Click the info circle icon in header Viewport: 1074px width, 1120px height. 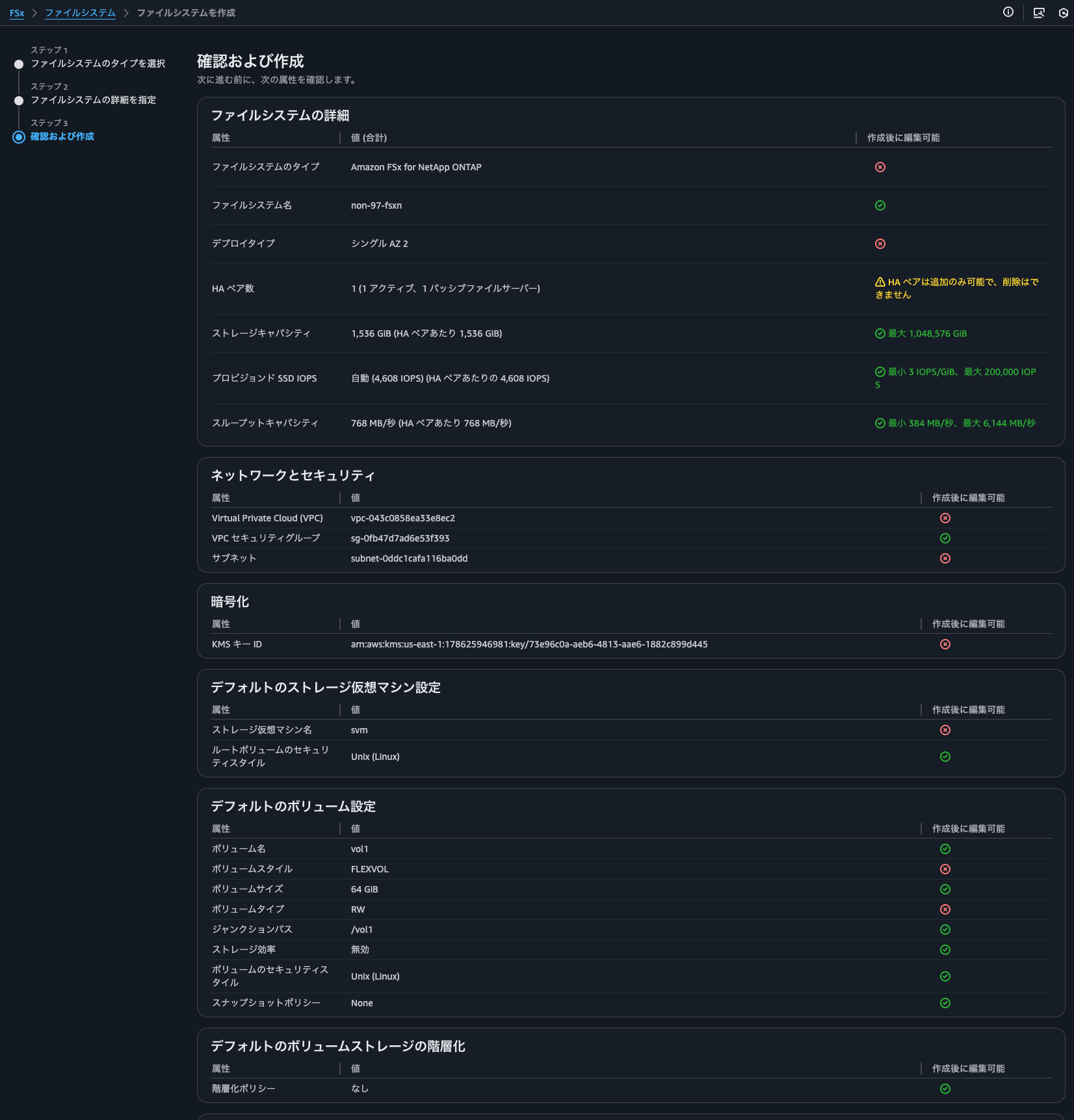(x=1008, y=12)
